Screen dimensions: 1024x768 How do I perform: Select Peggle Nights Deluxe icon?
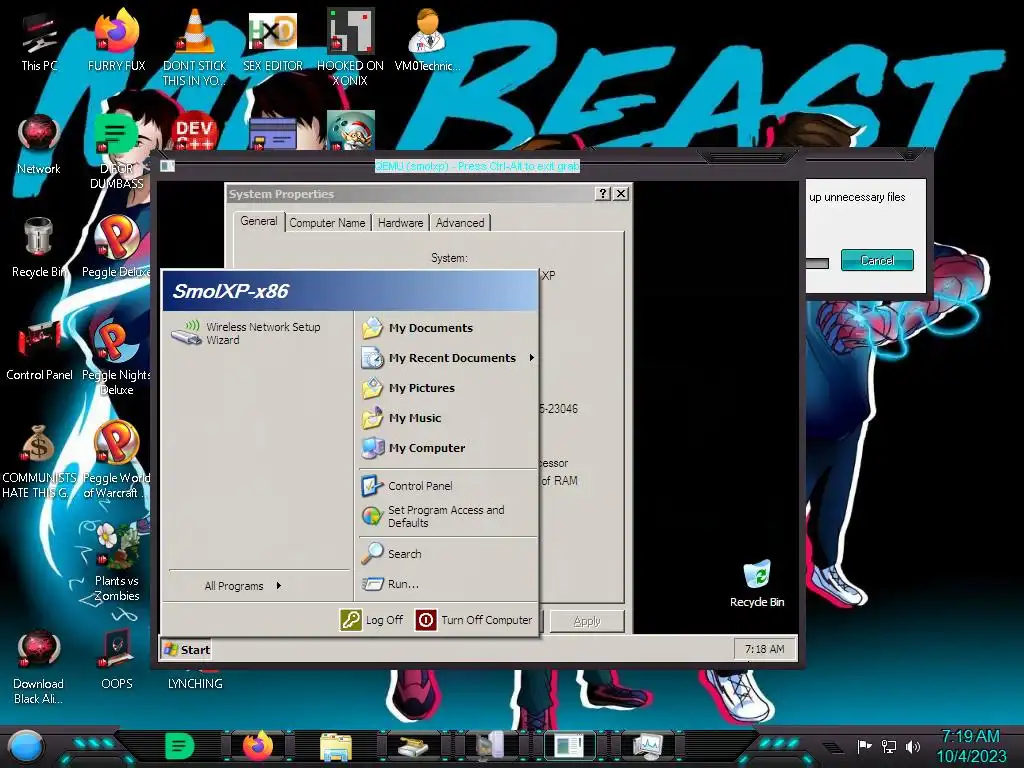(x=116, y=358)
